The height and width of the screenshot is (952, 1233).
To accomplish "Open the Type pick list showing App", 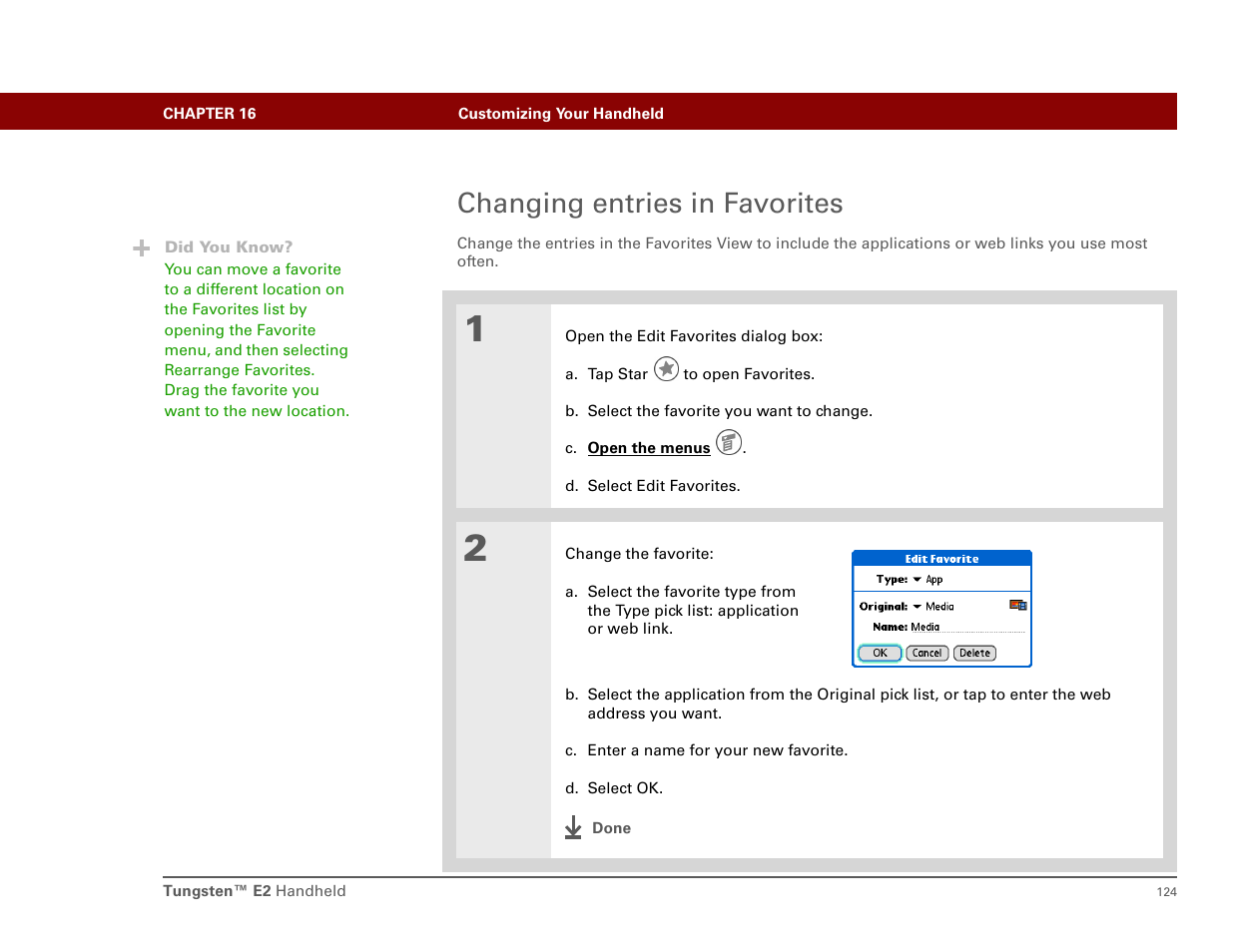I will click(x=927, y=579).
